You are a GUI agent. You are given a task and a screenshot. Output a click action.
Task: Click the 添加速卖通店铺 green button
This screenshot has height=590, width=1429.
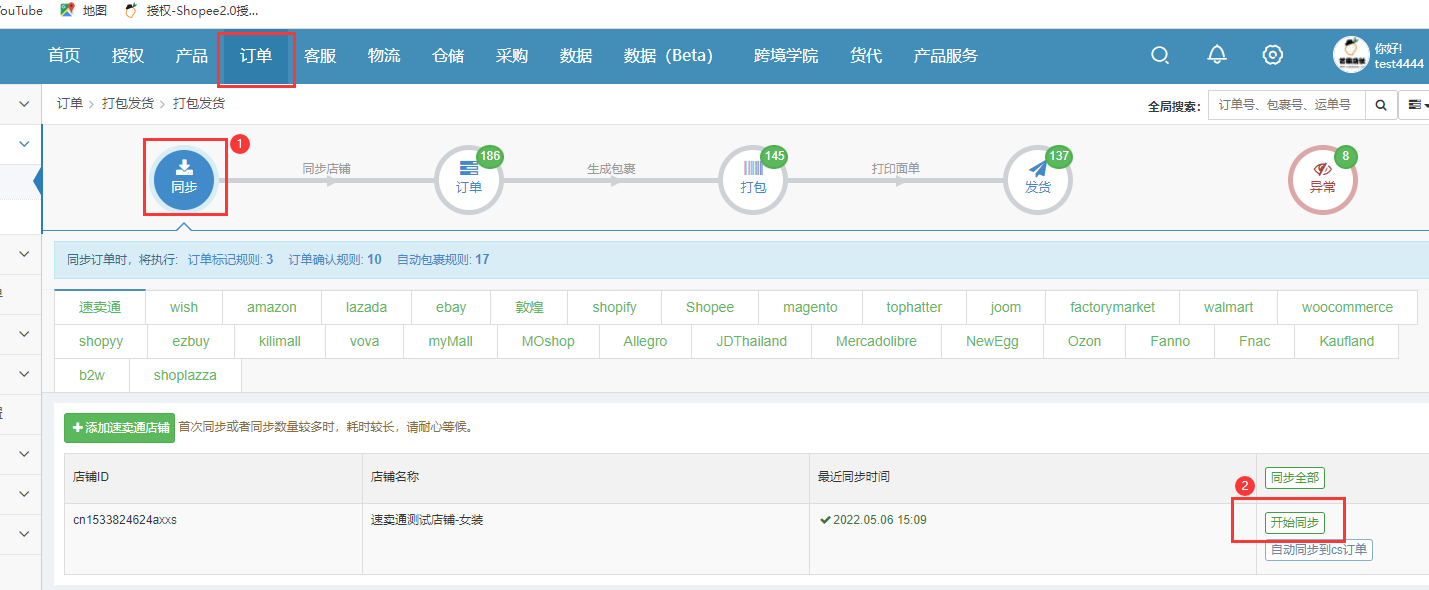(x=119, y=427)
